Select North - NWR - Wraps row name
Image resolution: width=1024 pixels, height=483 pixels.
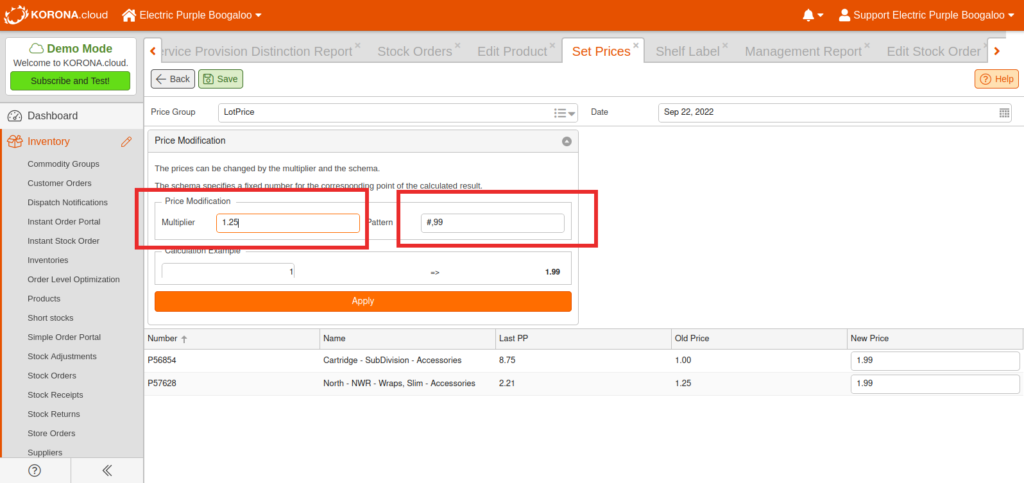(399, 383)
